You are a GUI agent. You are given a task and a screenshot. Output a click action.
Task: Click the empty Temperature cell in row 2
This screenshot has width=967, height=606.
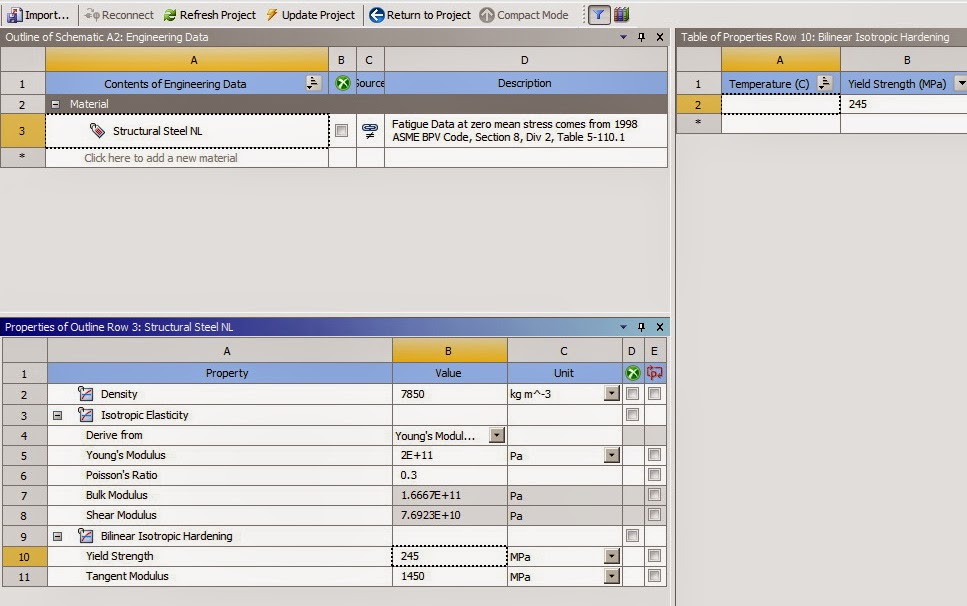[x=781, y=104]
